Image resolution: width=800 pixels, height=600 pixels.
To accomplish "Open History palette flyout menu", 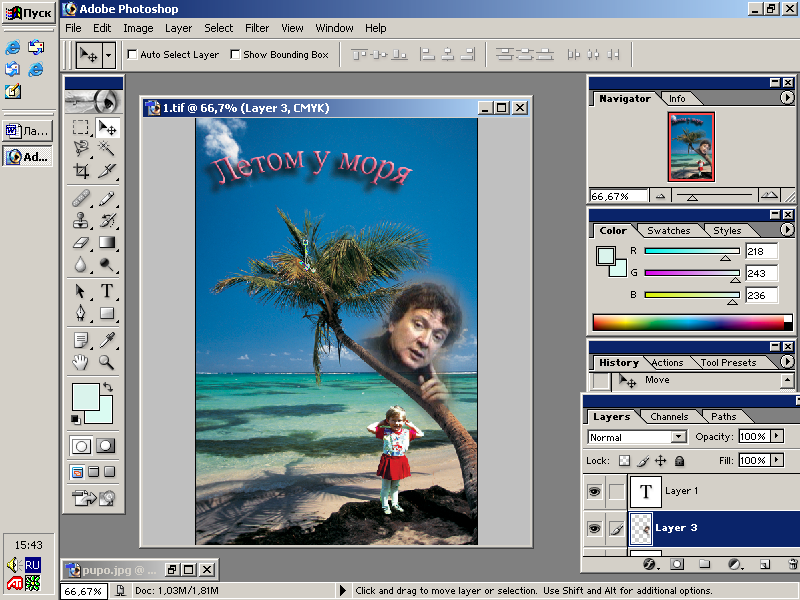I will [787, 362].
